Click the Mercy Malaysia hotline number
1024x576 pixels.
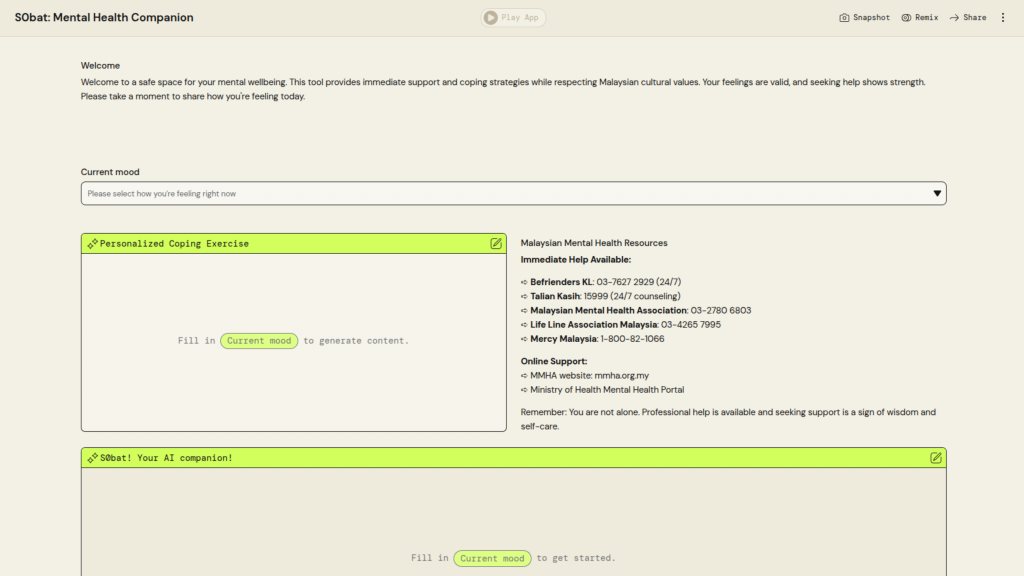click(632, 338)
